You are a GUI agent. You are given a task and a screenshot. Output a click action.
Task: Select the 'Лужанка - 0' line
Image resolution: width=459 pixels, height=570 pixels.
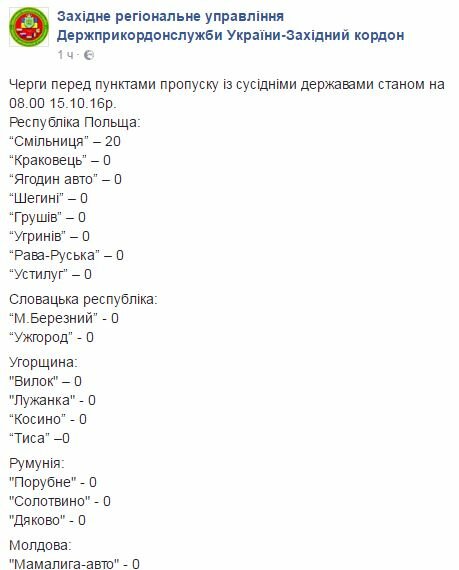point(52,400)
